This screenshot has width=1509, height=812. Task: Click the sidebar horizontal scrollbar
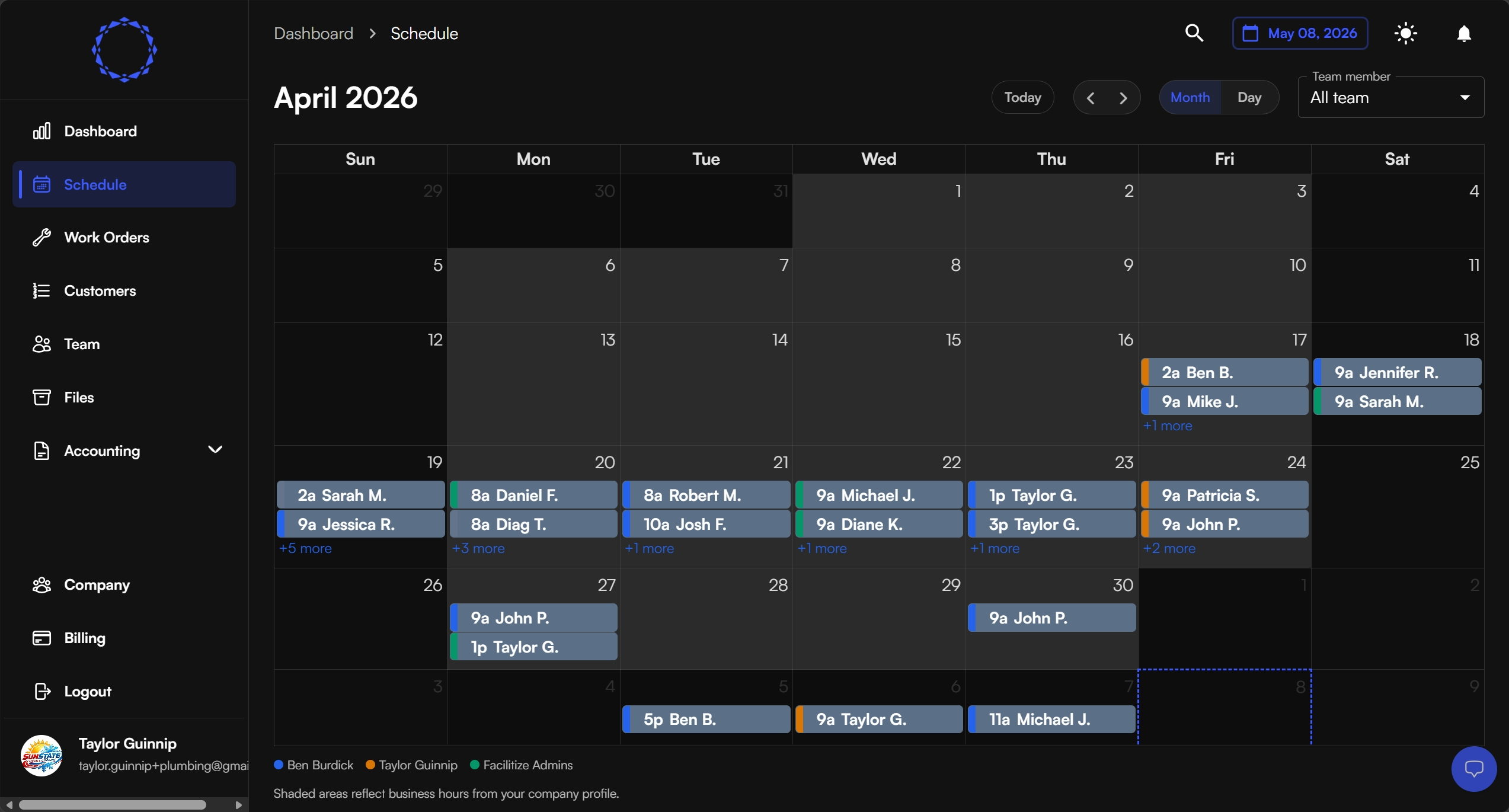pyautogui.click(x=113, y=805)
